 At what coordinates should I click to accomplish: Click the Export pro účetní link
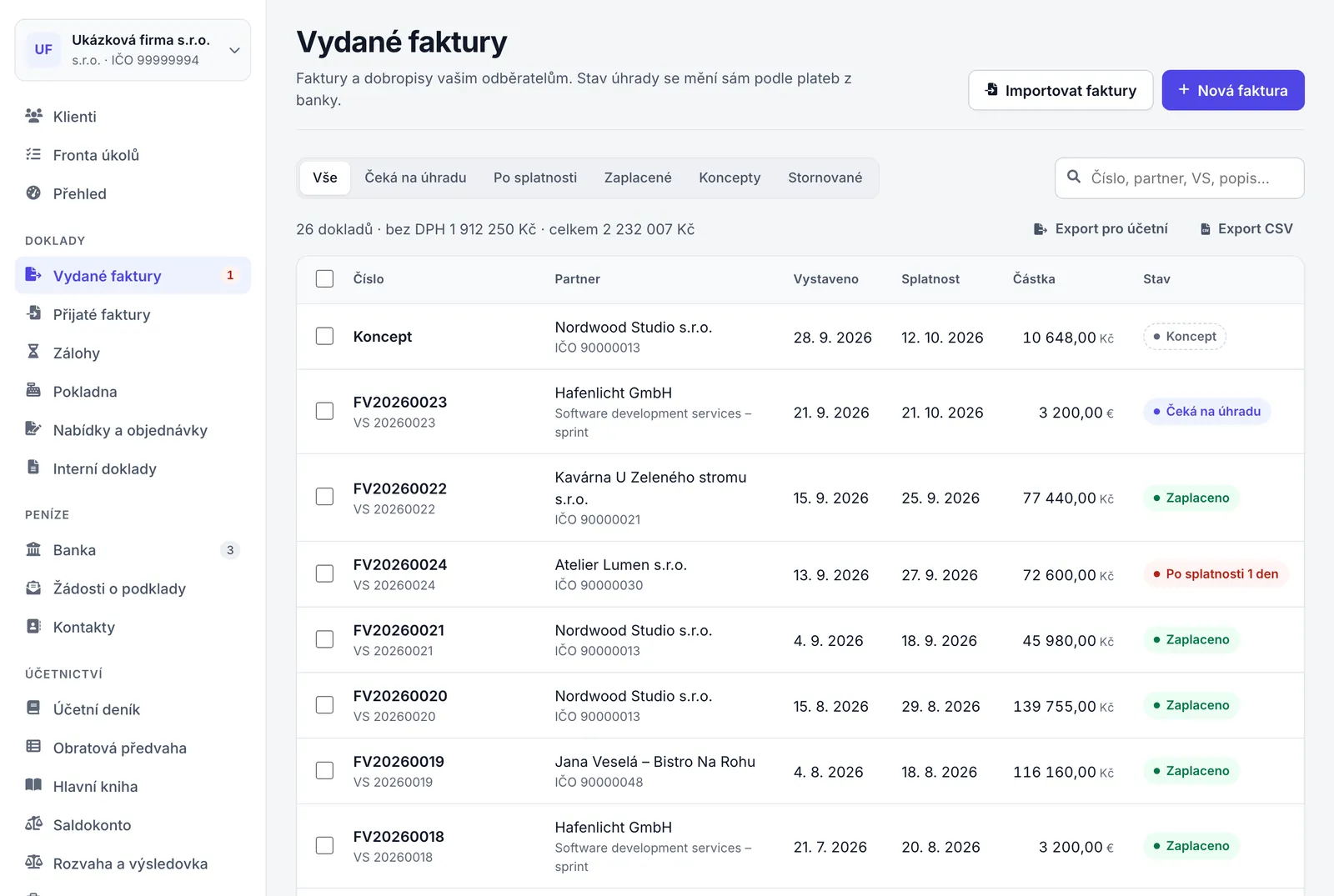(x=1101, y=228)
